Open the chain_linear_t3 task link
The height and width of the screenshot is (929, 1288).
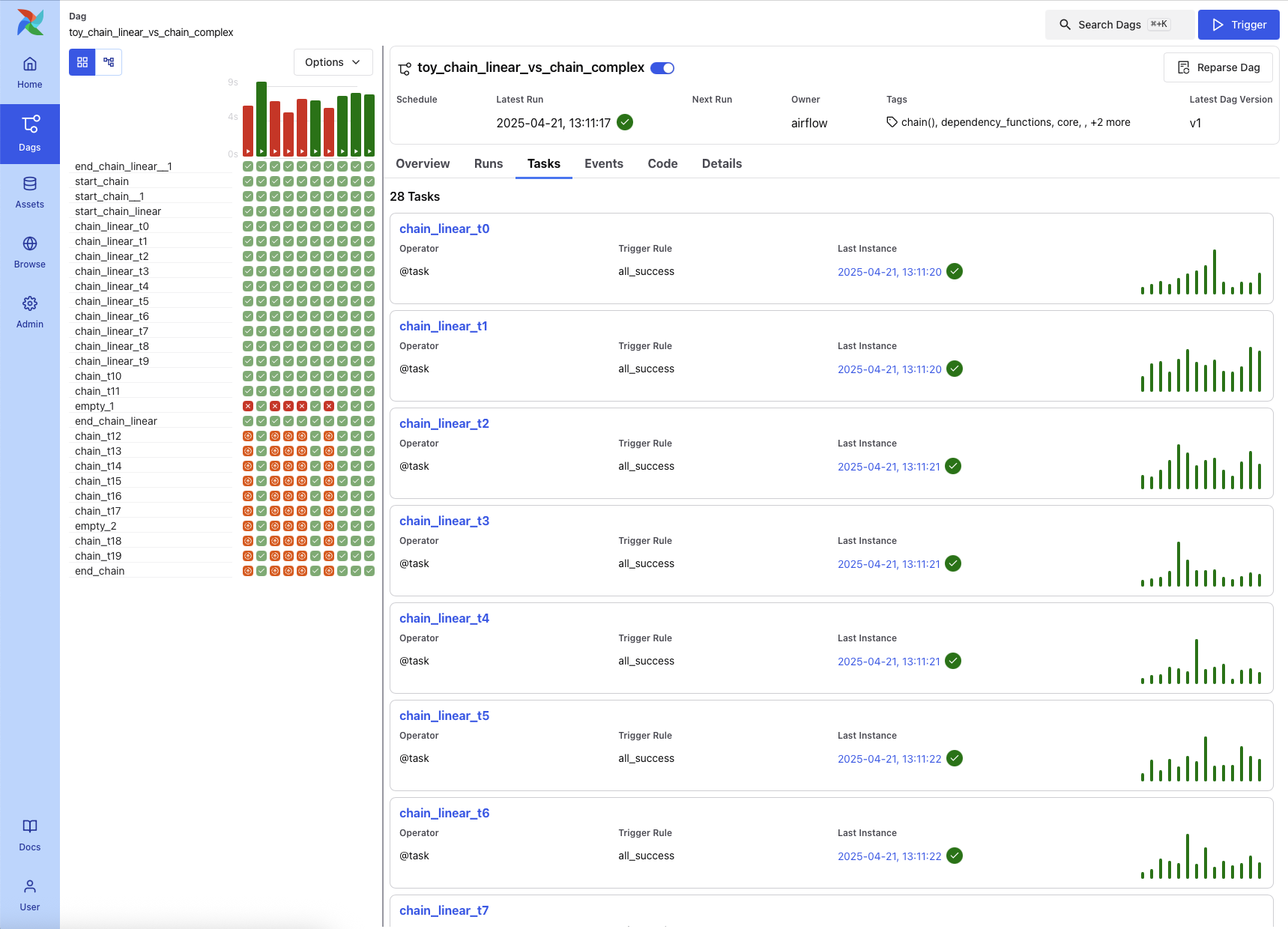click(444, 521)
